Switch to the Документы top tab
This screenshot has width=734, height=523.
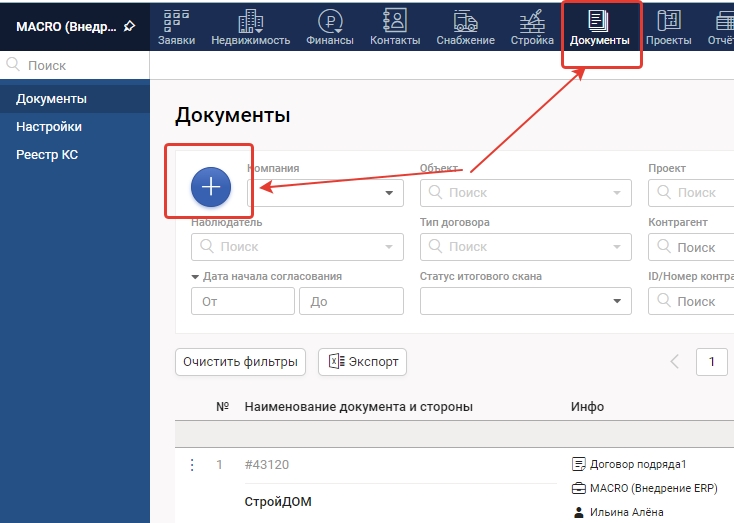click(600, 28)
